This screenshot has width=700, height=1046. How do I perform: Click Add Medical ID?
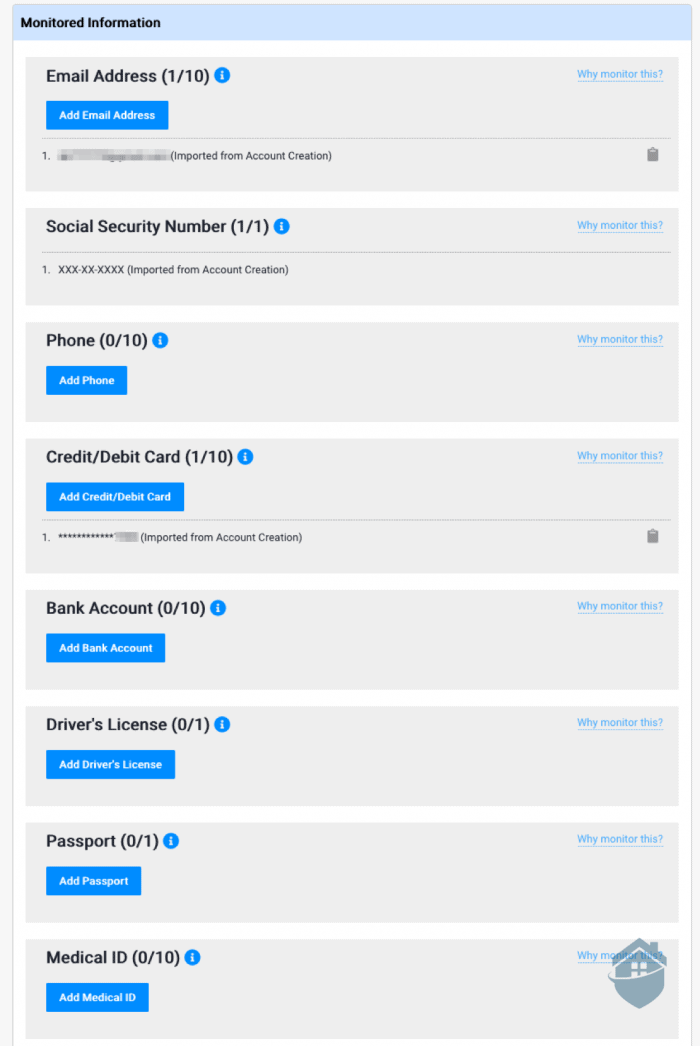[x=97, y=997]
